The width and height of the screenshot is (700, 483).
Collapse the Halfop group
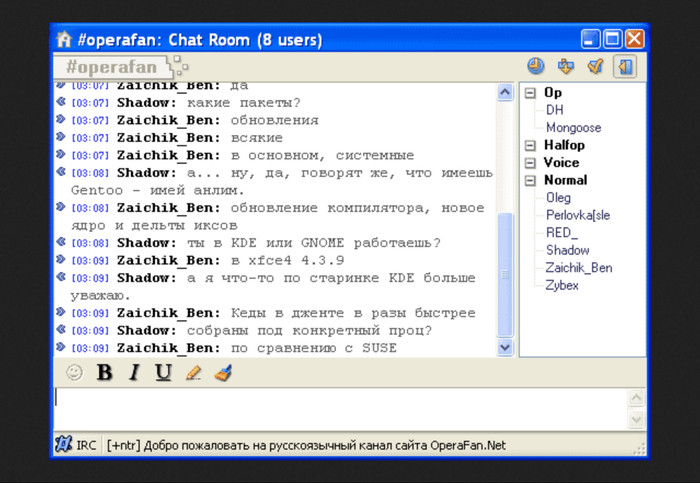pyautogui.click(x=530, y=146)
